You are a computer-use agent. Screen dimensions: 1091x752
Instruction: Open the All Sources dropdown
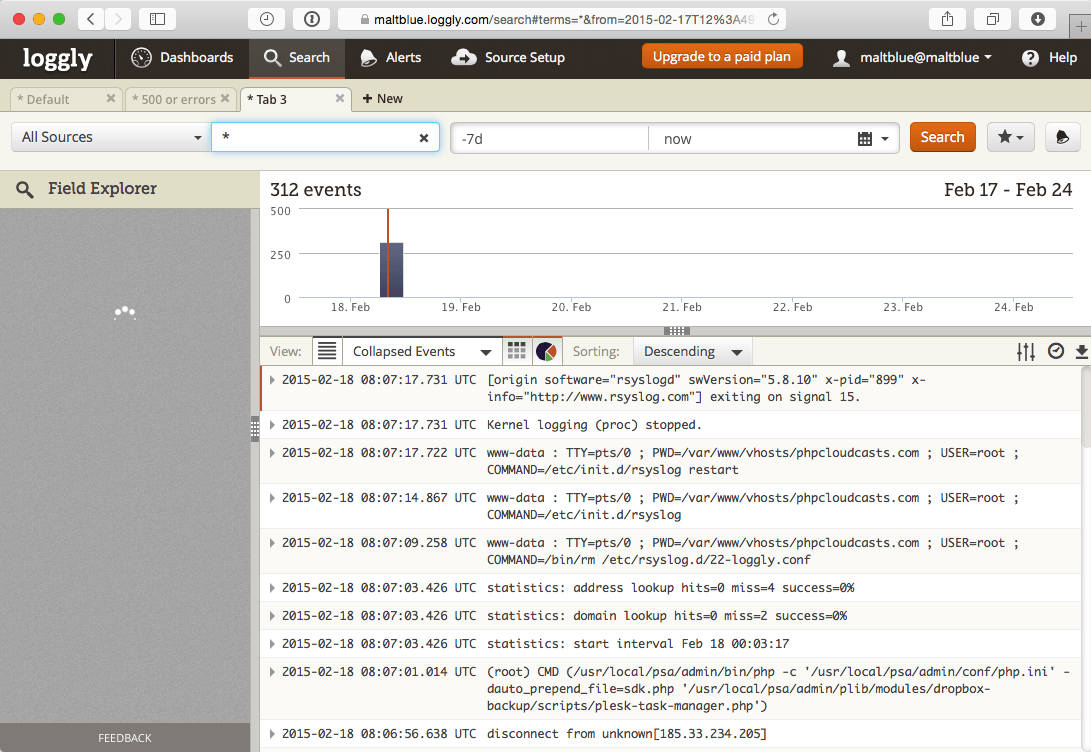pos(111,137)
